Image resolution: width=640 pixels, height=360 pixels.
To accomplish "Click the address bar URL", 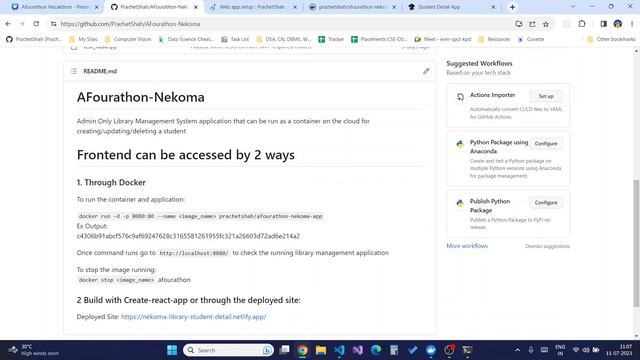I will pos(130,24).
